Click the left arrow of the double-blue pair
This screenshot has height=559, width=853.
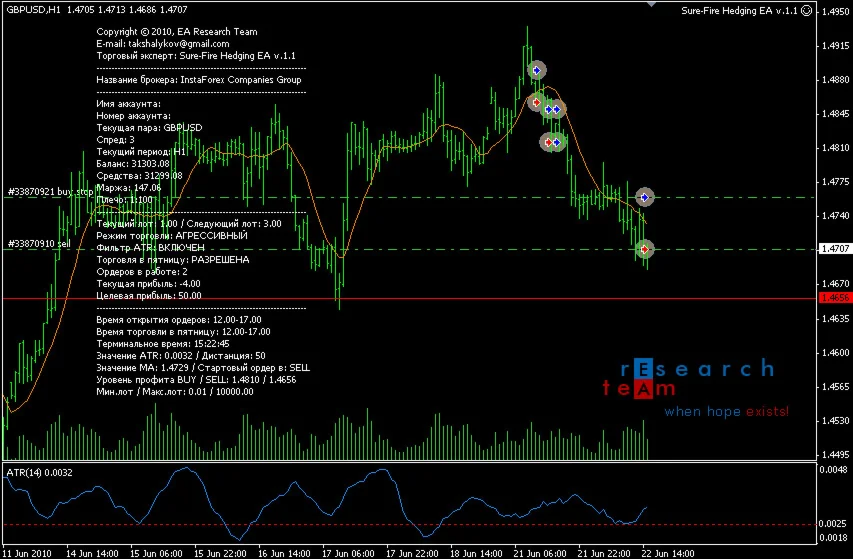click(x=548, y=109)
